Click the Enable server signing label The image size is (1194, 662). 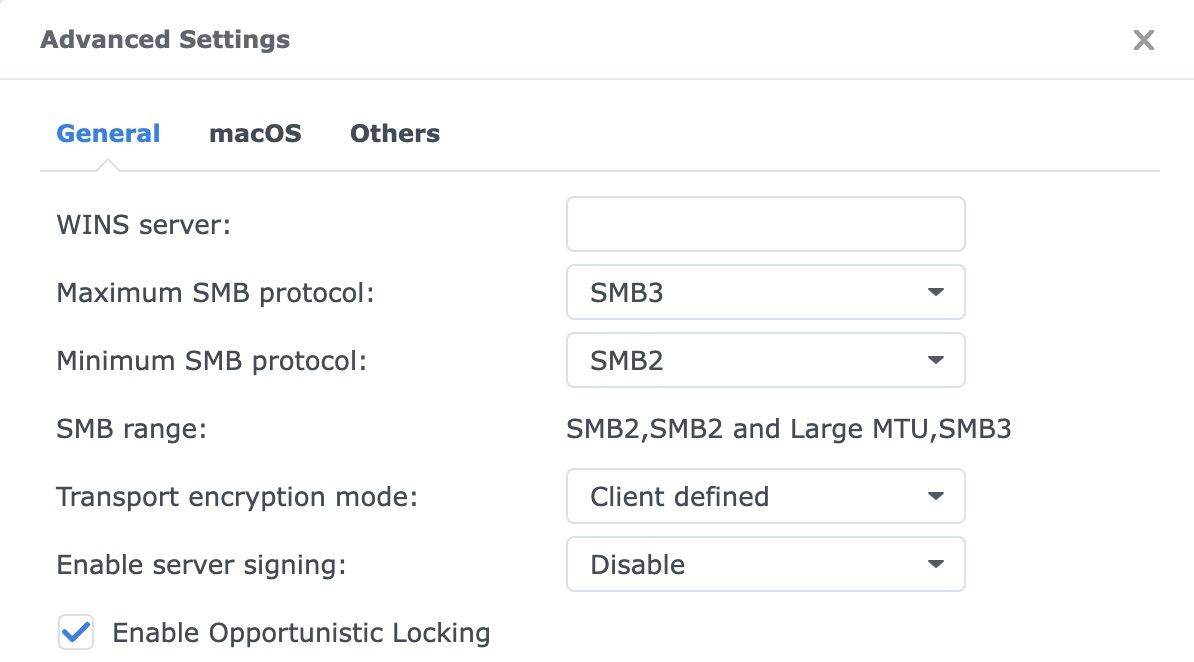(x=201, y=565)
